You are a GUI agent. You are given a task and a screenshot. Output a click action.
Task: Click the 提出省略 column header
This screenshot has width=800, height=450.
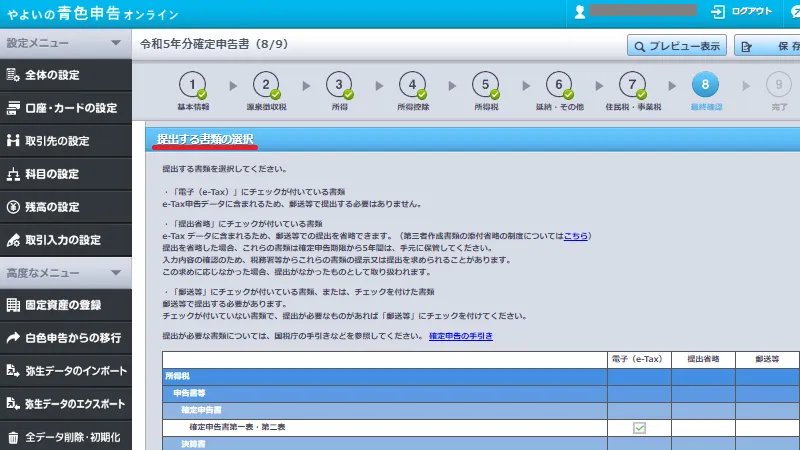coord(703,359)
